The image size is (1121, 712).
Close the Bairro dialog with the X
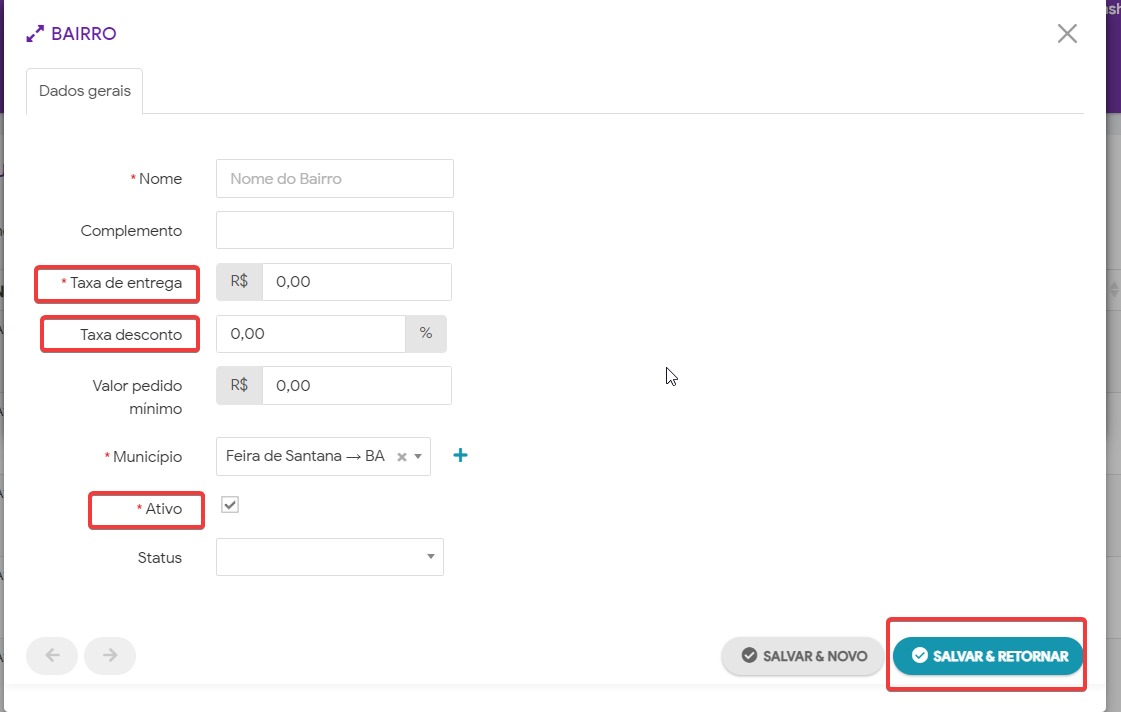pos(1067,34)
